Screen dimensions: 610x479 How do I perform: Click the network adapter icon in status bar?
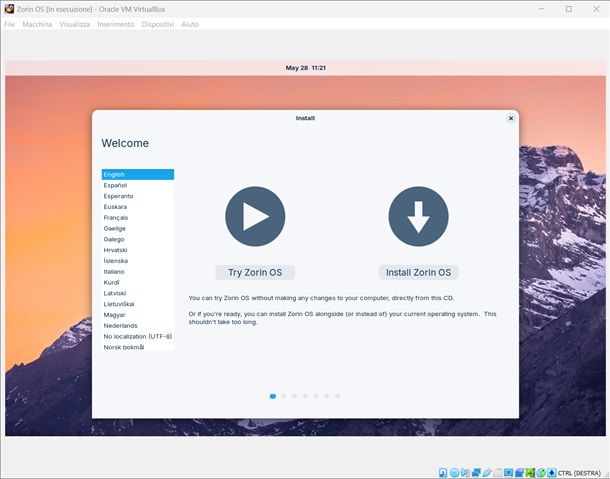point(476,473)
